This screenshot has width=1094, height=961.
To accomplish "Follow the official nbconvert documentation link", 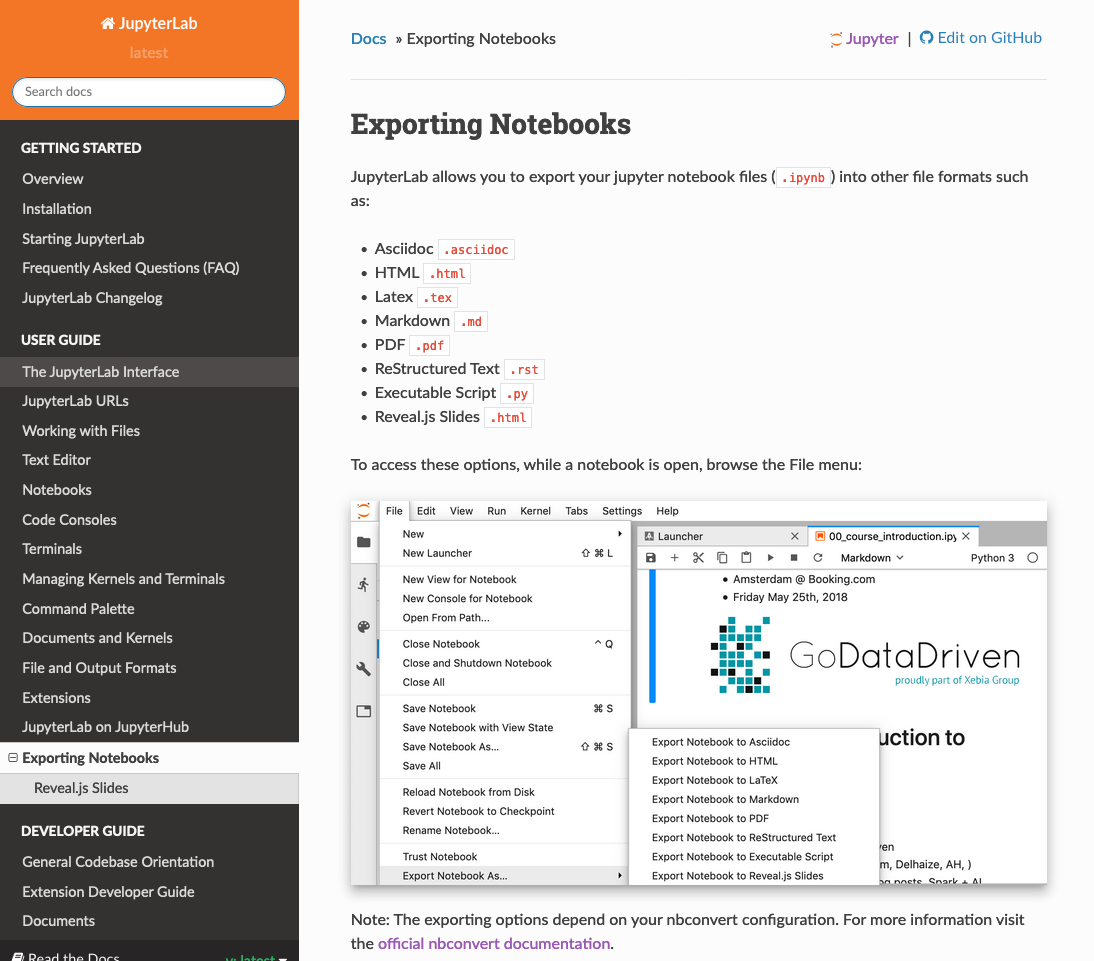I will (x=493, y=943).
